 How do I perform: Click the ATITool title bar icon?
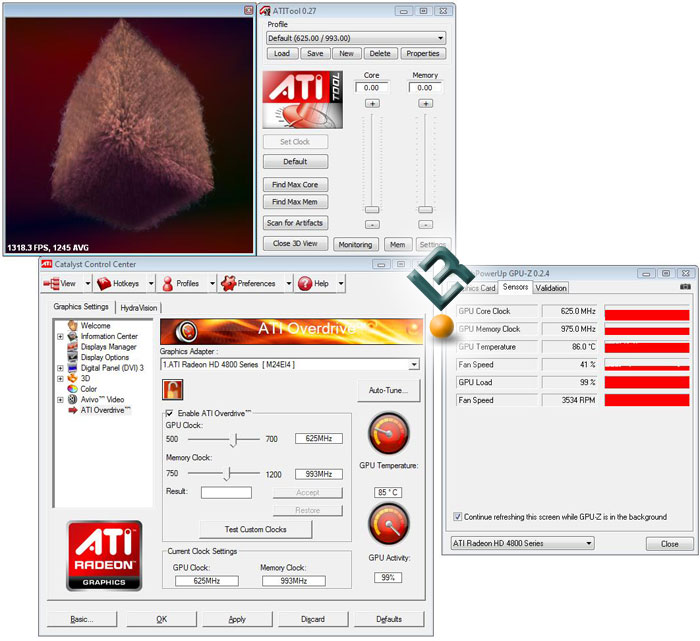tap(266, 11)
